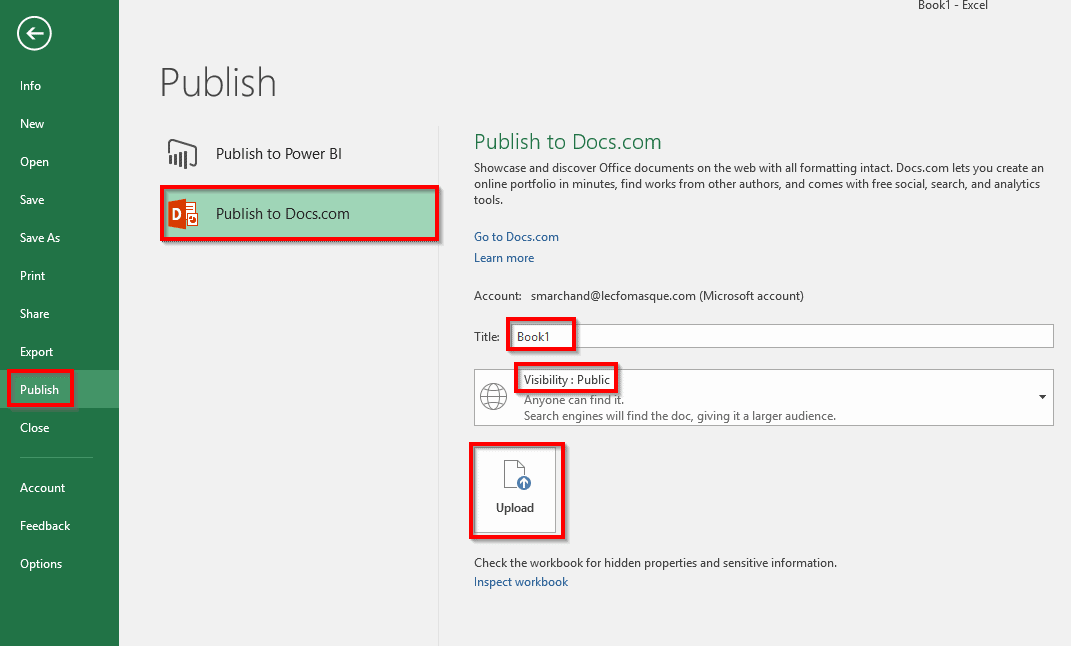
Task: Open the Info menu item
Action: 31,86
